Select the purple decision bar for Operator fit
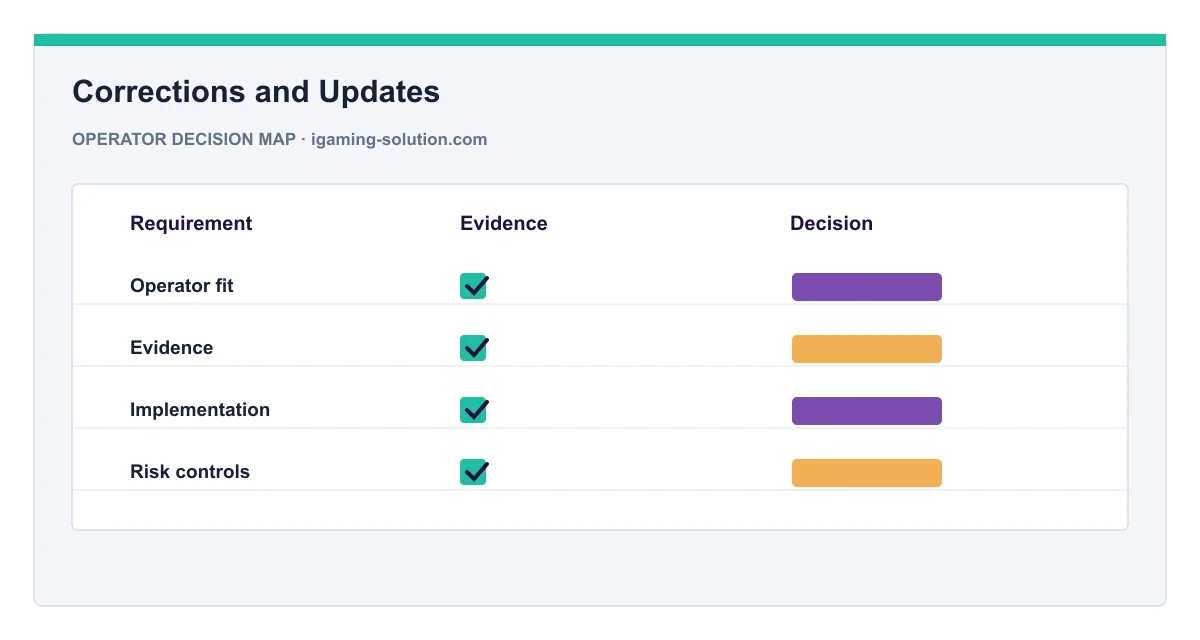 (x=867, y=287)
